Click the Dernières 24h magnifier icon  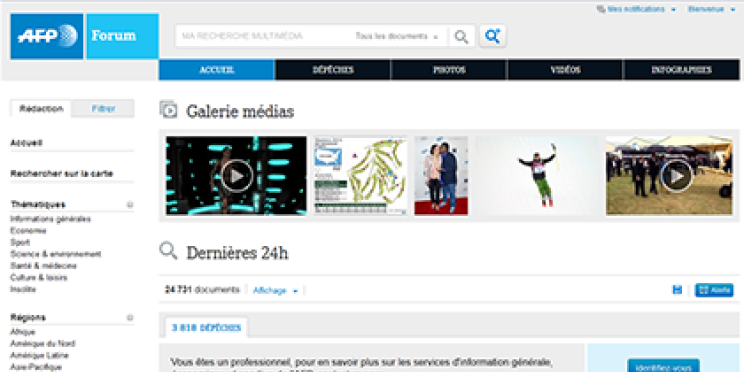tap(168, 251)
